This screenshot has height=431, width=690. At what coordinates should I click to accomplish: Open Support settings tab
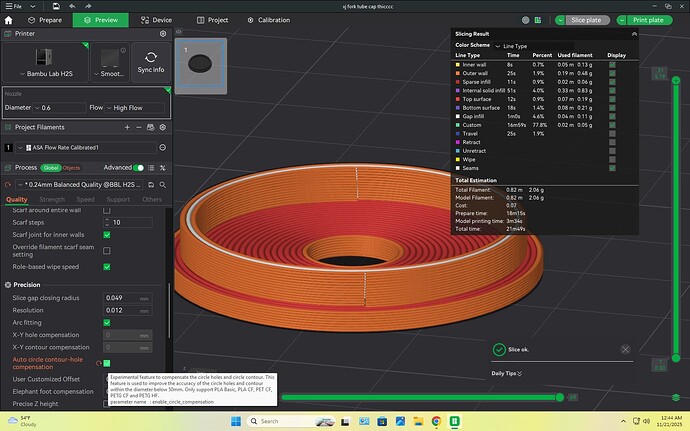click(x=118, y=199)
